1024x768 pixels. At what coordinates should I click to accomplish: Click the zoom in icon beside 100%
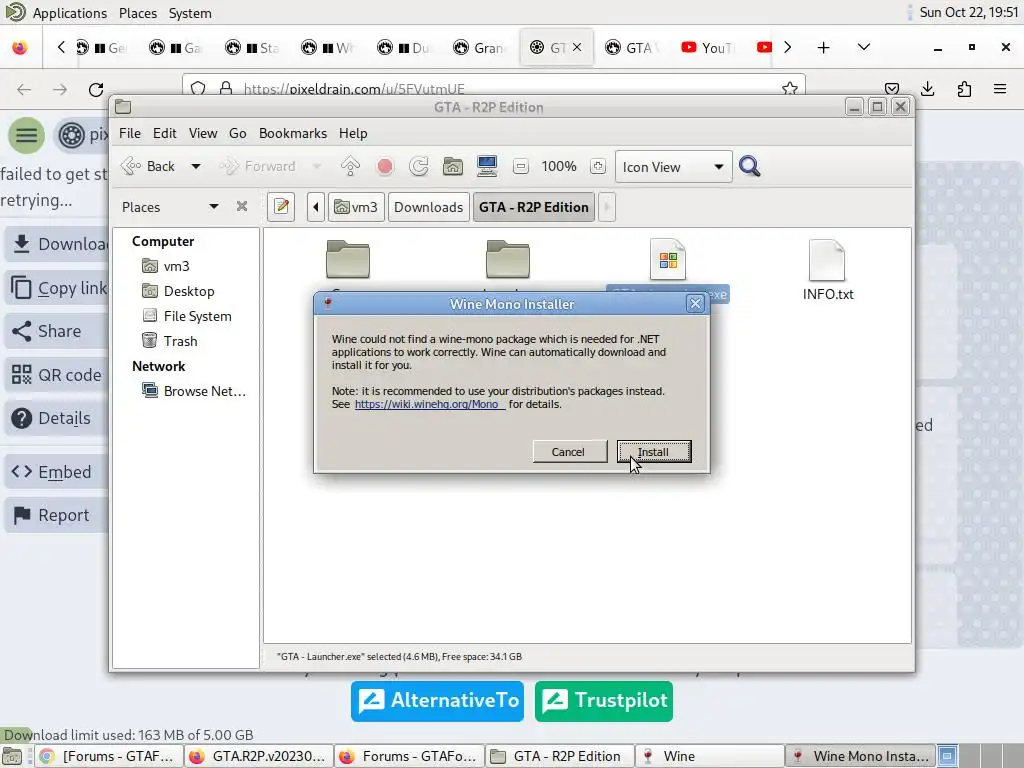(x=598, y=167)
